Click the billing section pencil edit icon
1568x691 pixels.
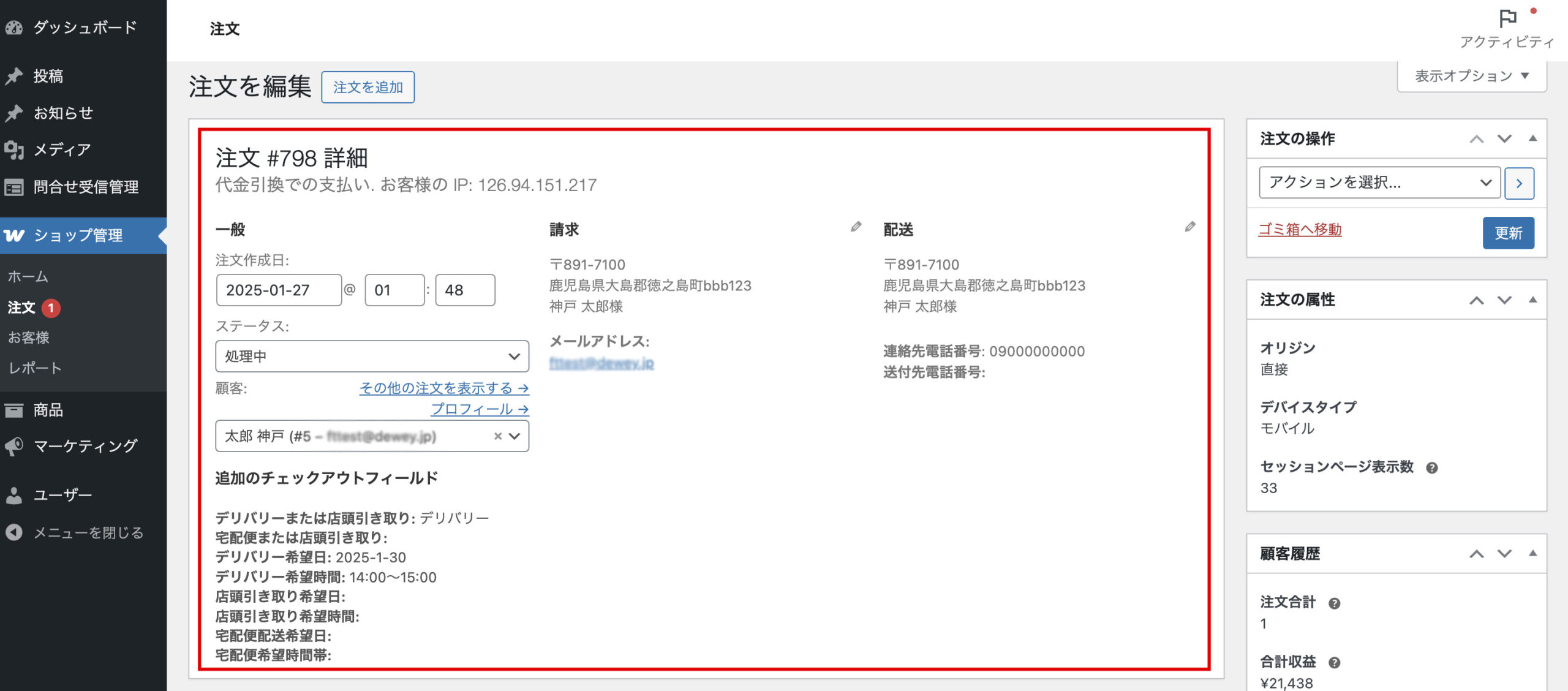(x=856, y=227)
